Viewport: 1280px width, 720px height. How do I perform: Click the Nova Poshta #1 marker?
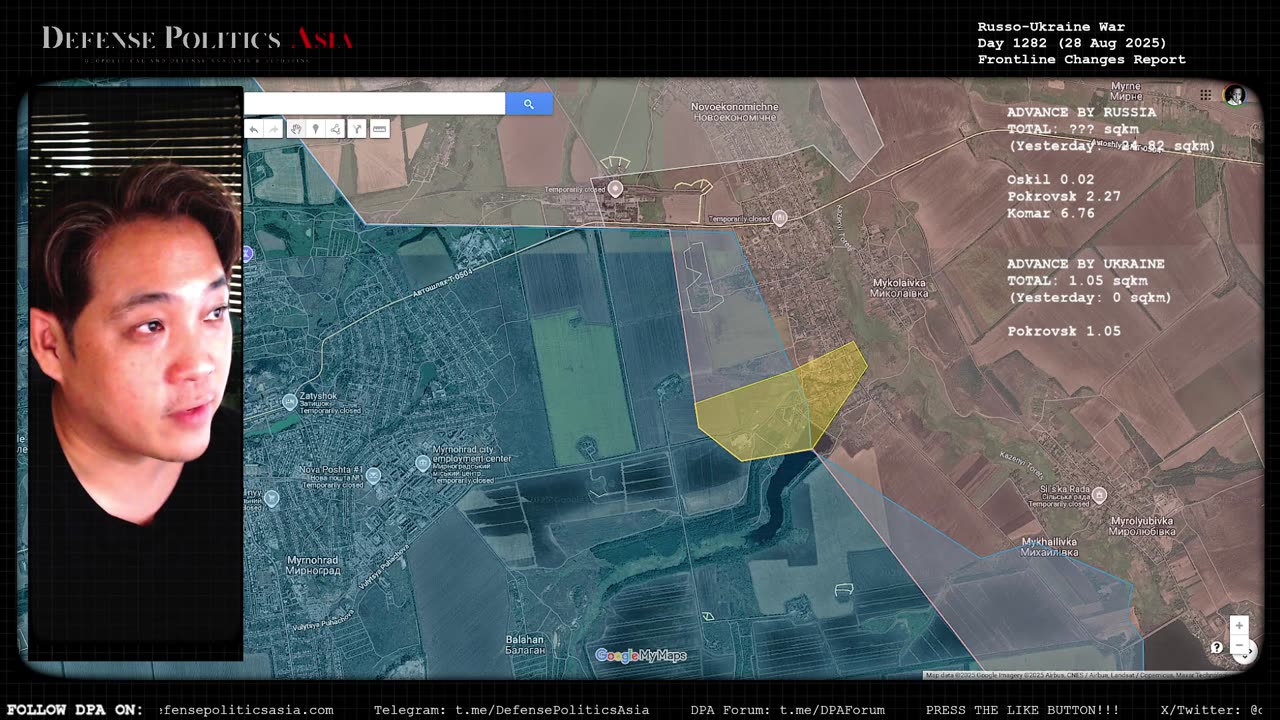coord(373,475)
